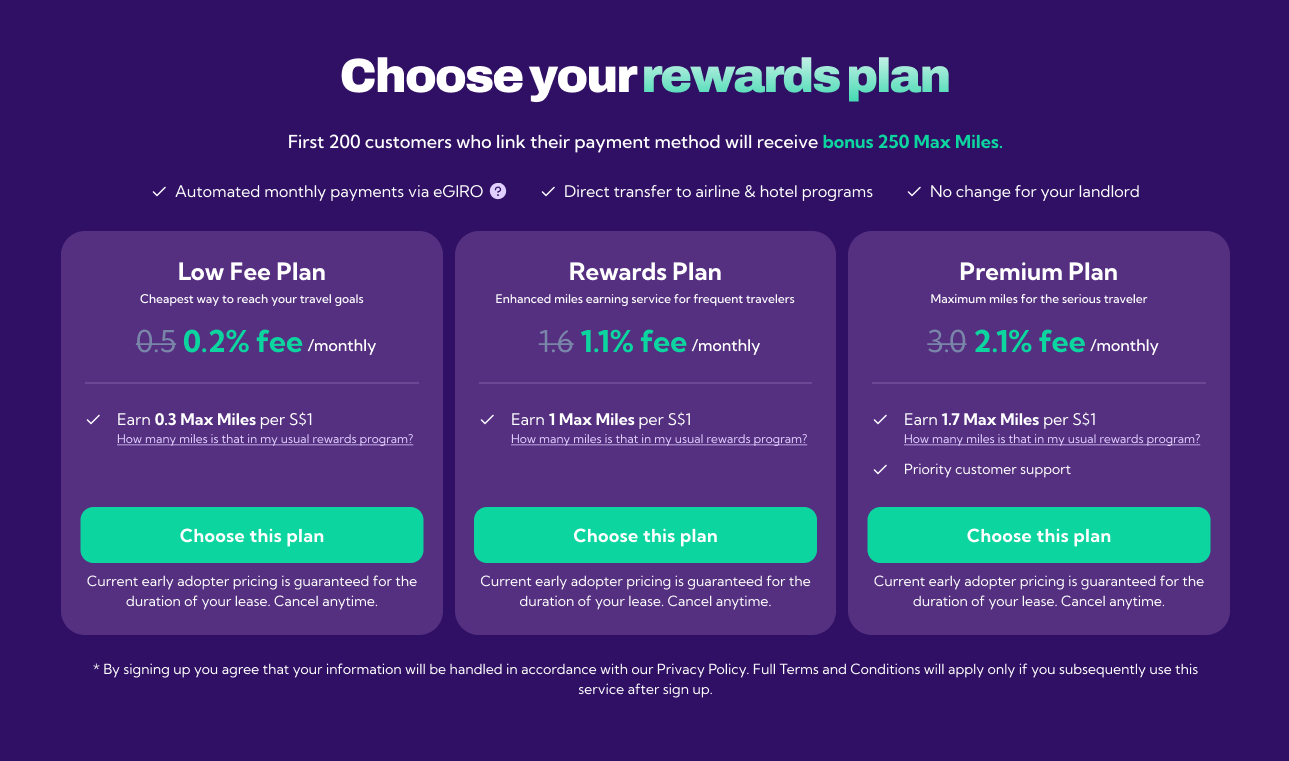Click the Rewards Plan 1.1% fee price

(633, 342)
